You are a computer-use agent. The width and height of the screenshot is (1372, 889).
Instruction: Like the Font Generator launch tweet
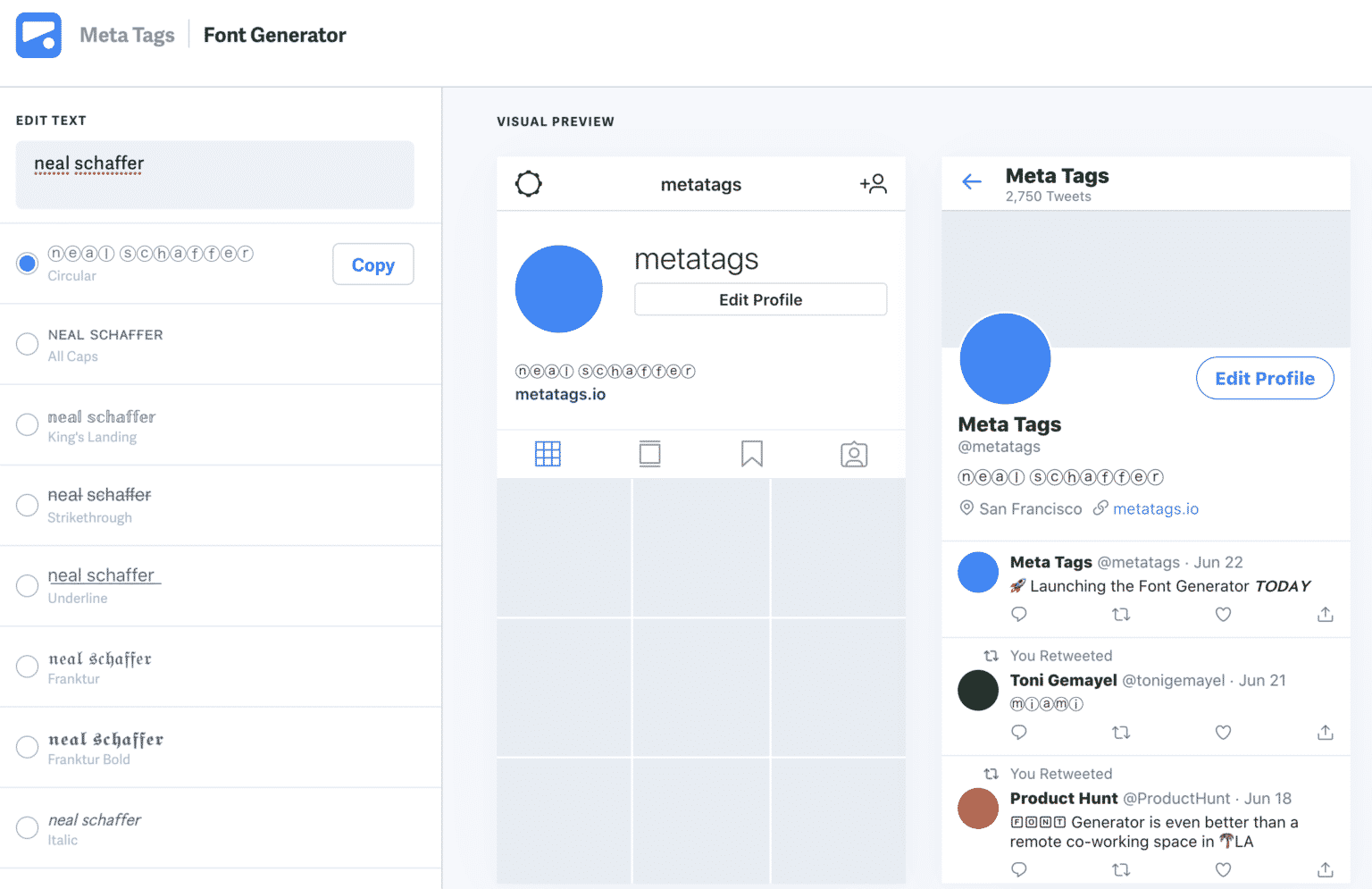pyautogui.click(x=1223, y=615)
